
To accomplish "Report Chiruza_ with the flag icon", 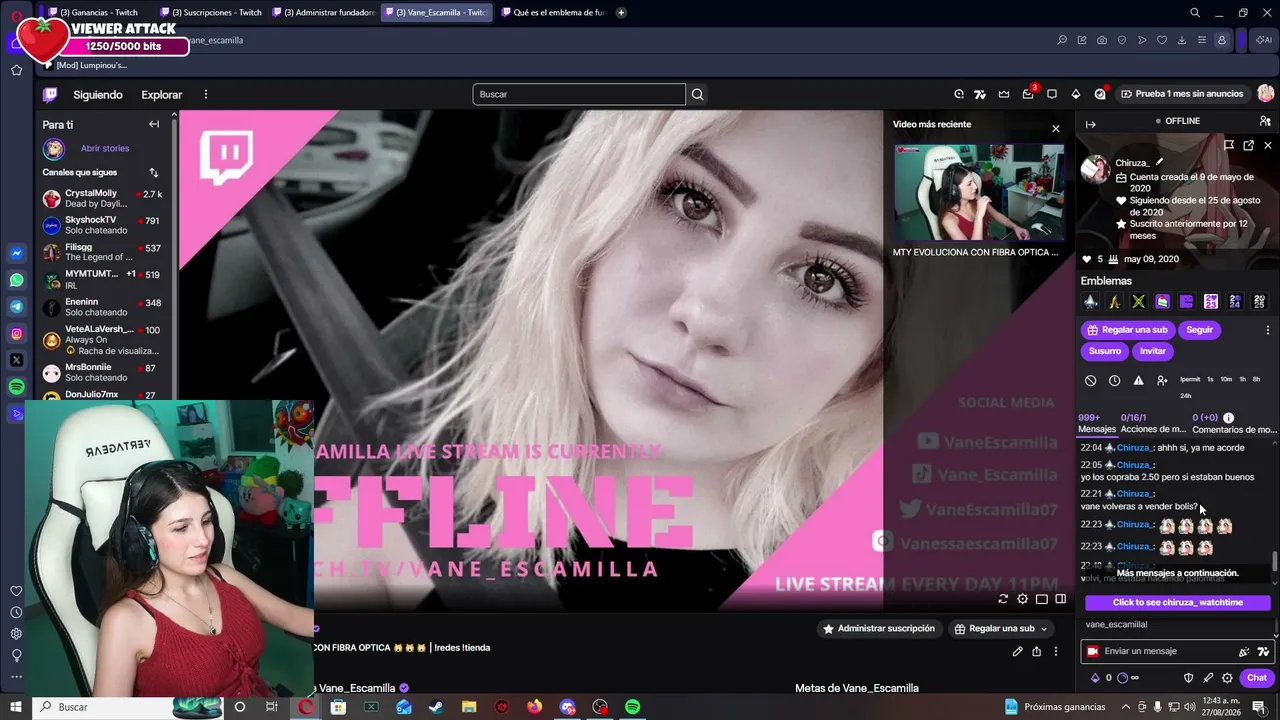I will pos(1229,145).
